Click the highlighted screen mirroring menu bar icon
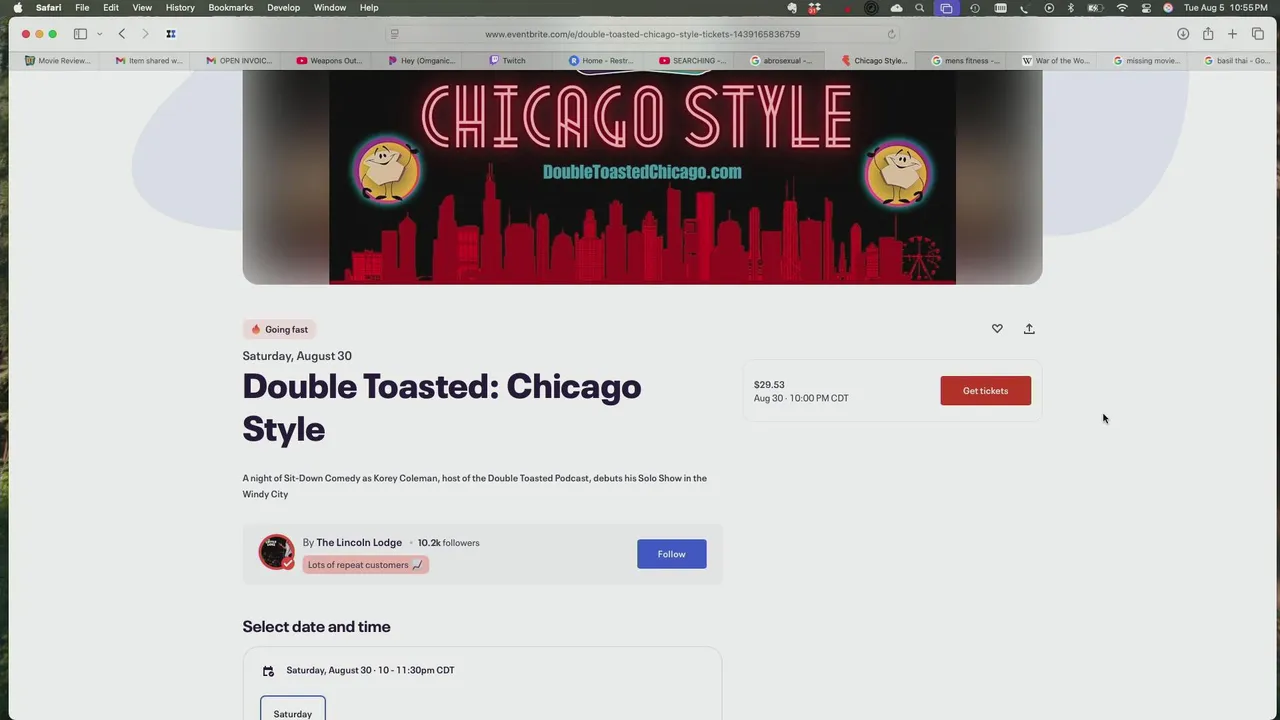Viewport: 1280px width, 720px height. [x=946, y=8]
